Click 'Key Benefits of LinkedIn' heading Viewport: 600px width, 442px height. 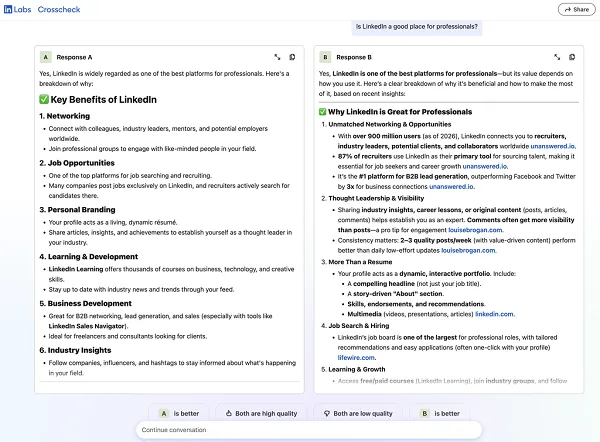(103, 99)
